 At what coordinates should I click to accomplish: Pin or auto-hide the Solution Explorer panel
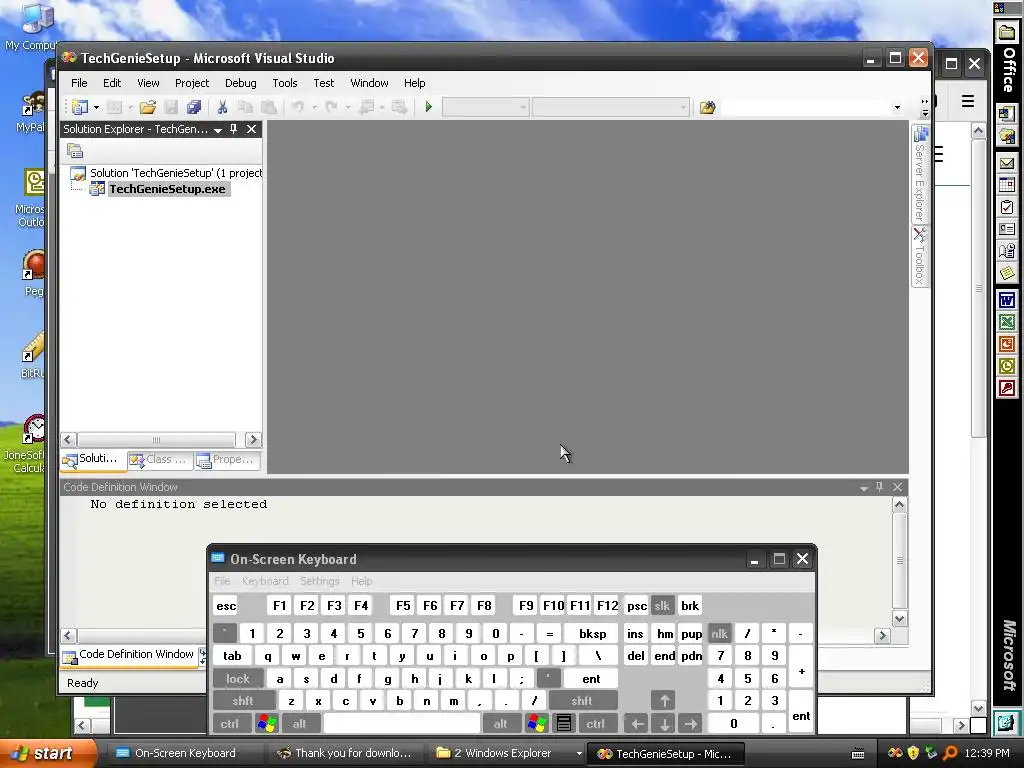tap(234, 129)
